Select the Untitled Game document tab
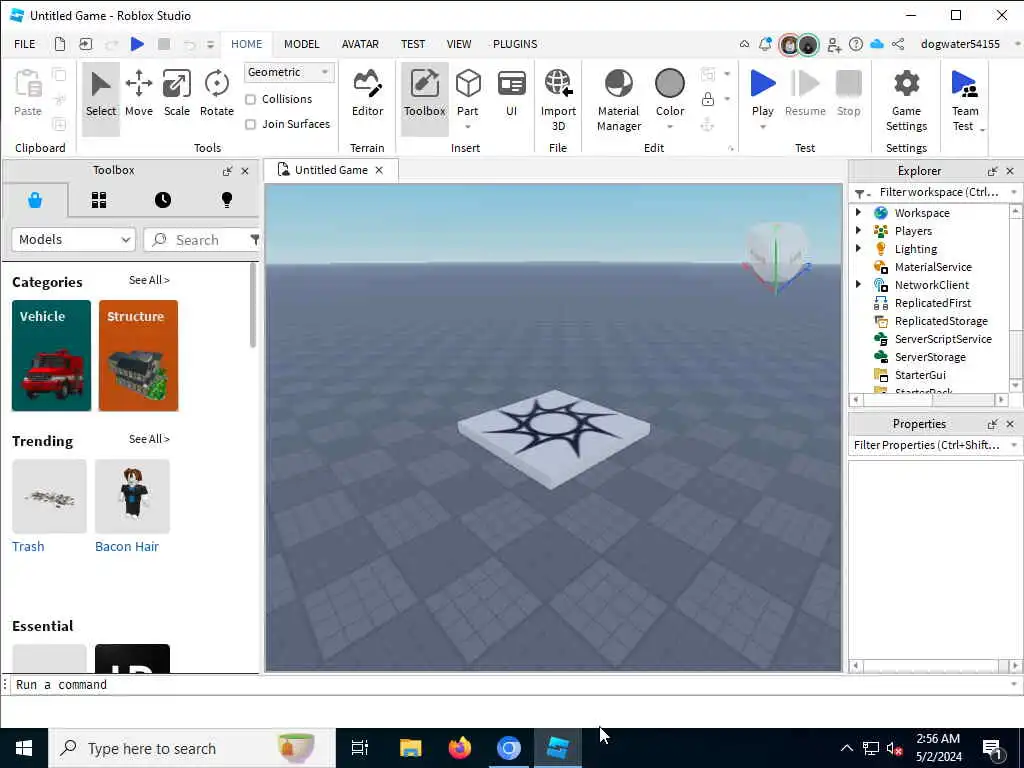The height and width of the screenshot is (768, 1024). click(331, 170)
